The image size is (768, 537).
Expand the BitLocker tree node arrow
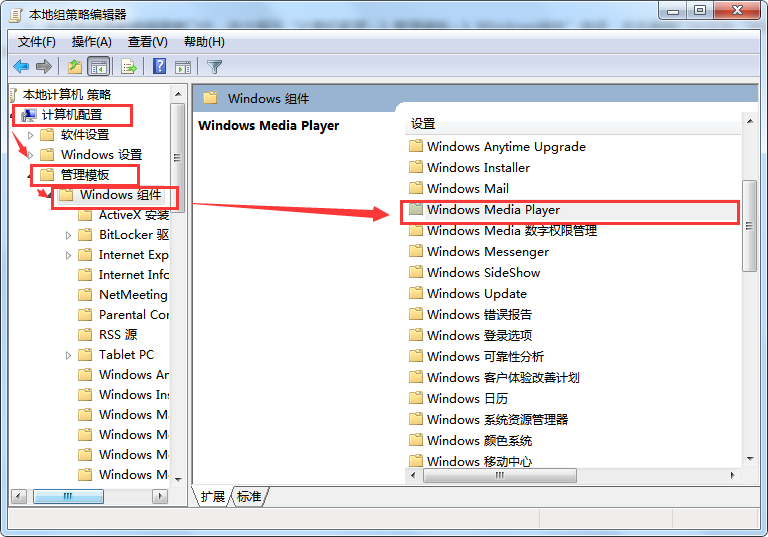coord(69,235)
